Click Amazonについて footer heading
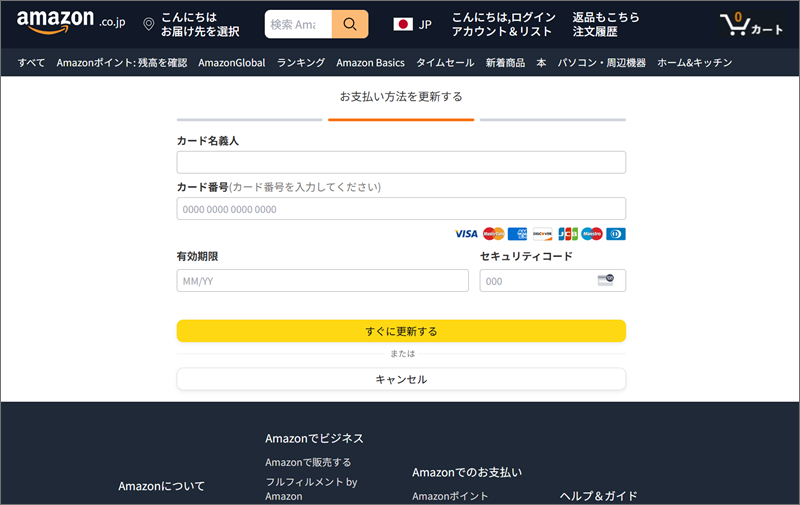The width and height of the screenshot is (800, 505). [x=161, y=486]
